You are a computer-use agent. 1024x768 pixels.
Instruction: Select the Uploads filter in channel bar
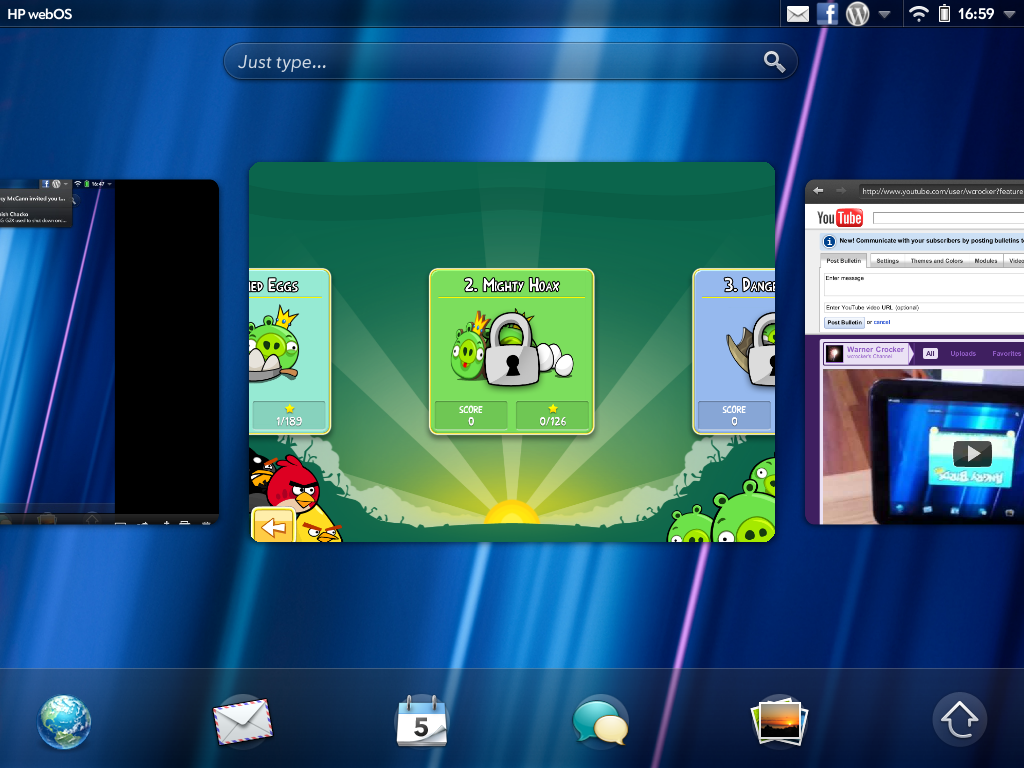(x=963, y=353)
